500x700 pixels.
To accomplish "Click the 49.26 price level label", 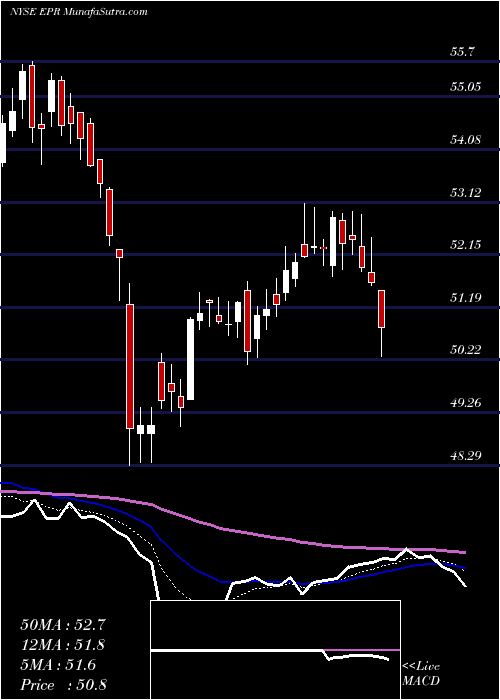I will (466, 403).
